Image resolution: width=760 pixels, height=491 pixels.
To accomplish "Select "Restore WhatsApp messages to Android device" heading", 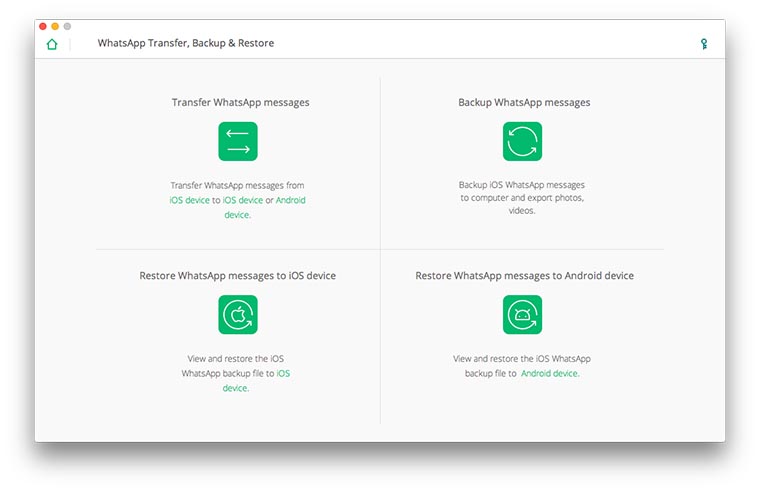I will pyautogui.click(x=524, y=276).
